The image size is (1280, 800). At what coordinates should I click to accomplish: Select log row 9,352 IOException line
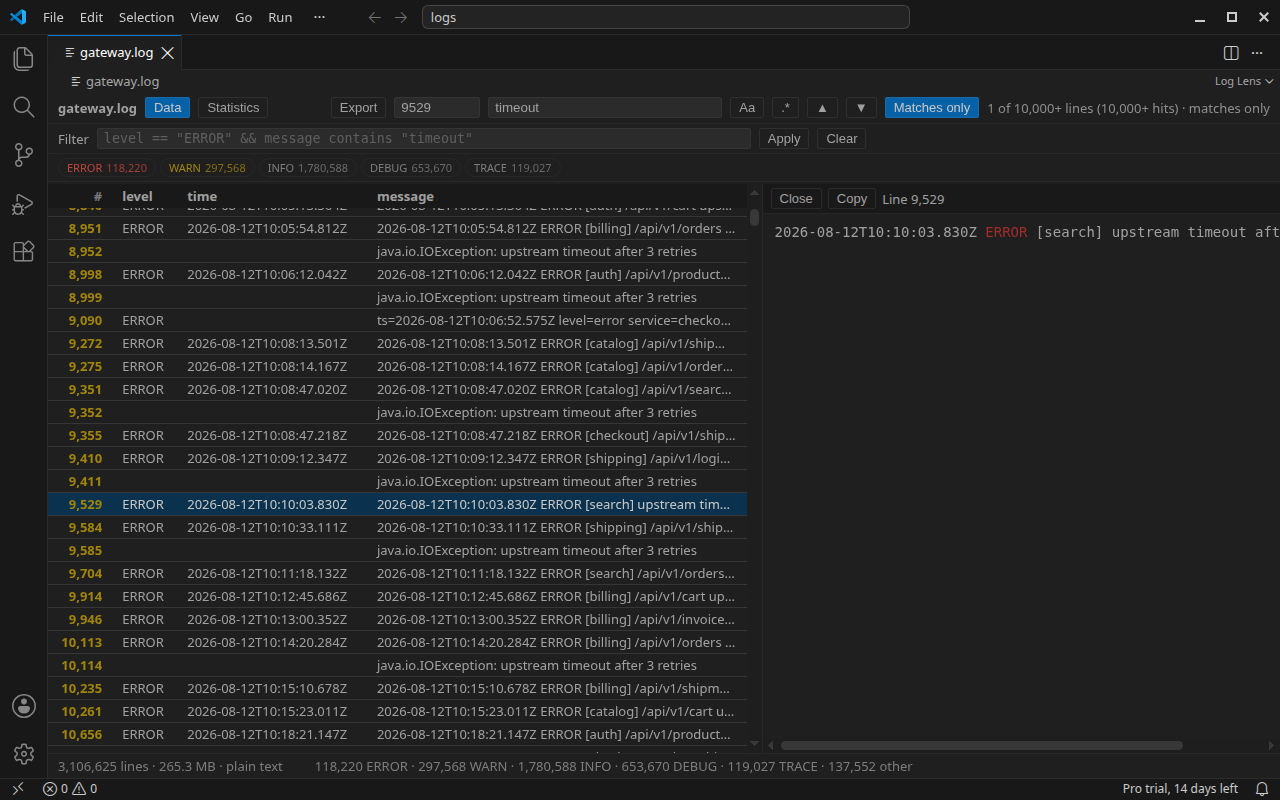[x=397, y=413]
